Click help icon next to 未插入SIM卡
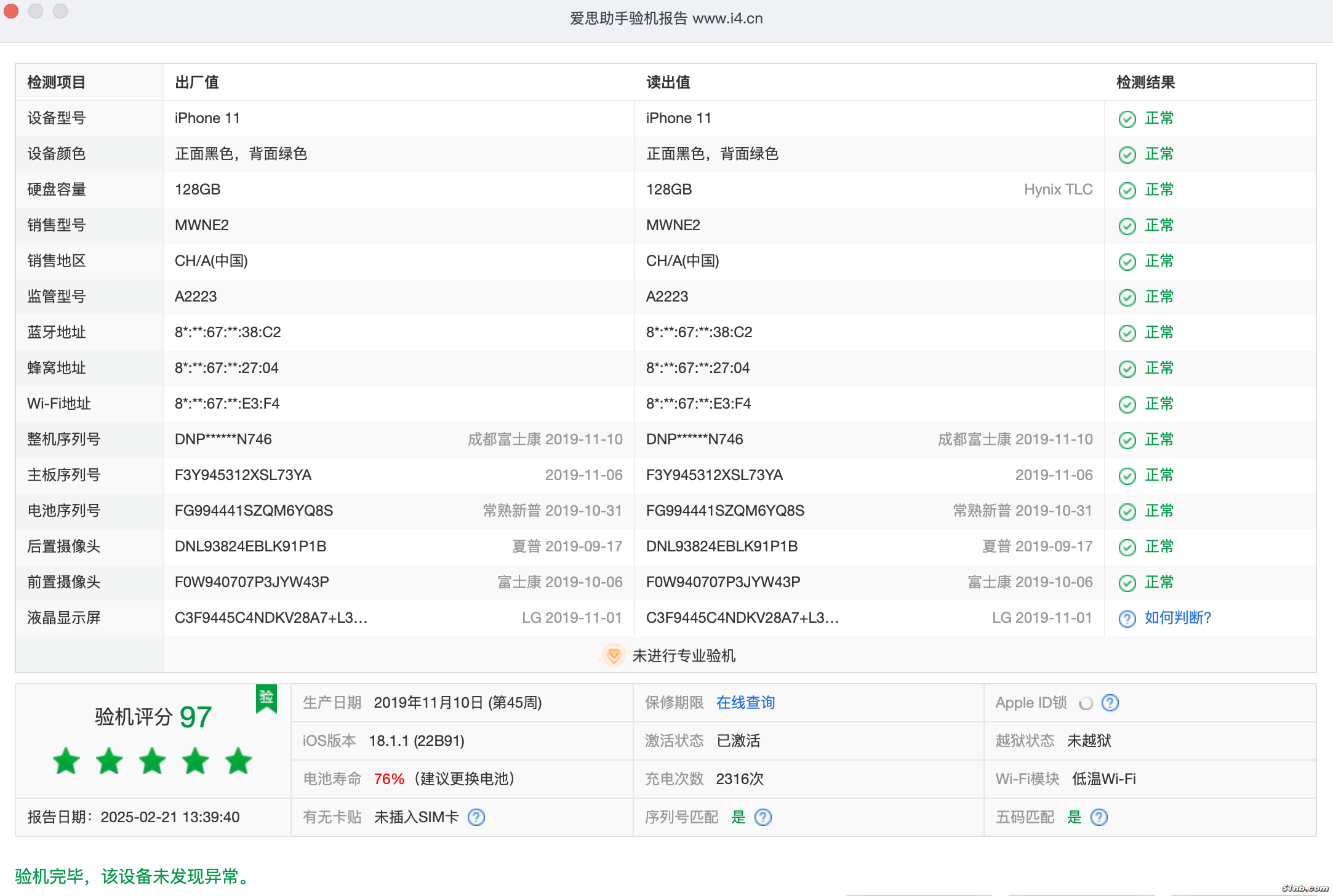The height and width of the screenshot is (896, 1333). pos(476,817)
